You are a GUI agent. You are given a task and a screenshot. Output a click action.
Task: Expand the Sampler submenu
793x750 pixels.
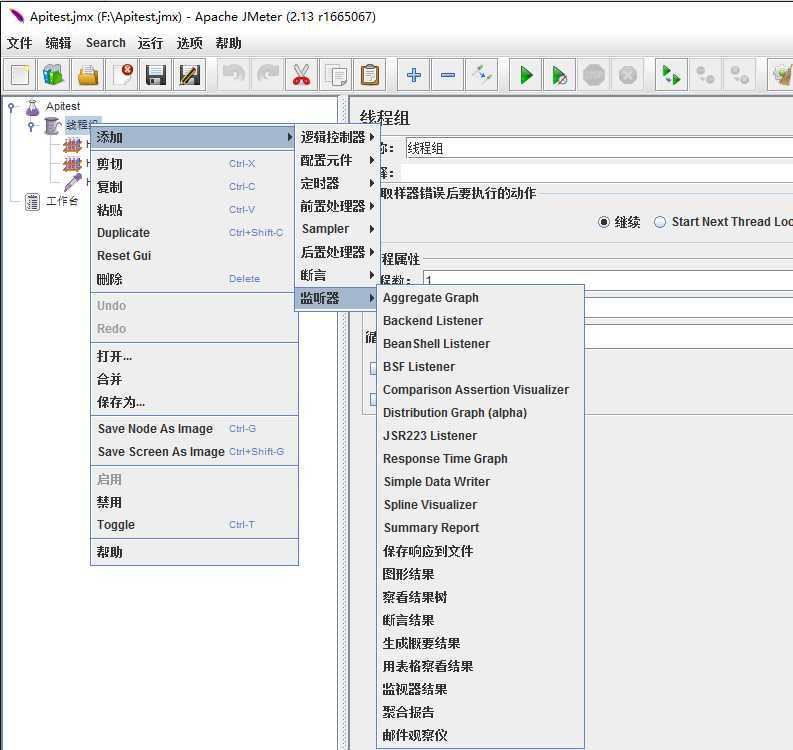click(337, 229)
